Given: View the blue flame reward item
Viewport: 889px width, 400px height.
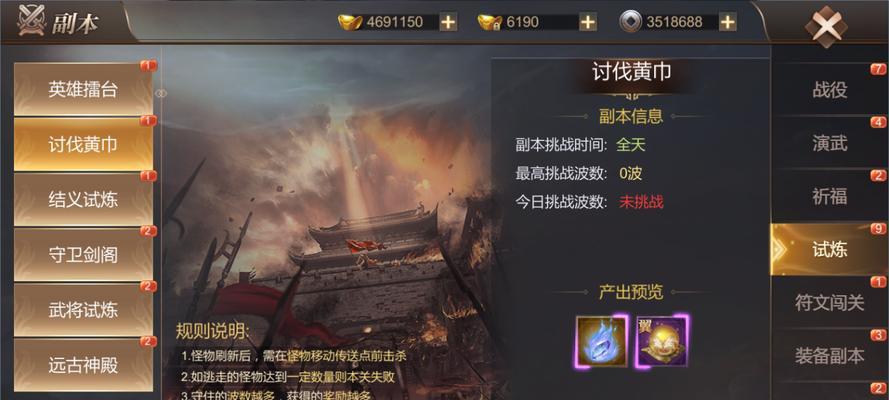Looking at the screenshot, I should click(x=602, y=341).
